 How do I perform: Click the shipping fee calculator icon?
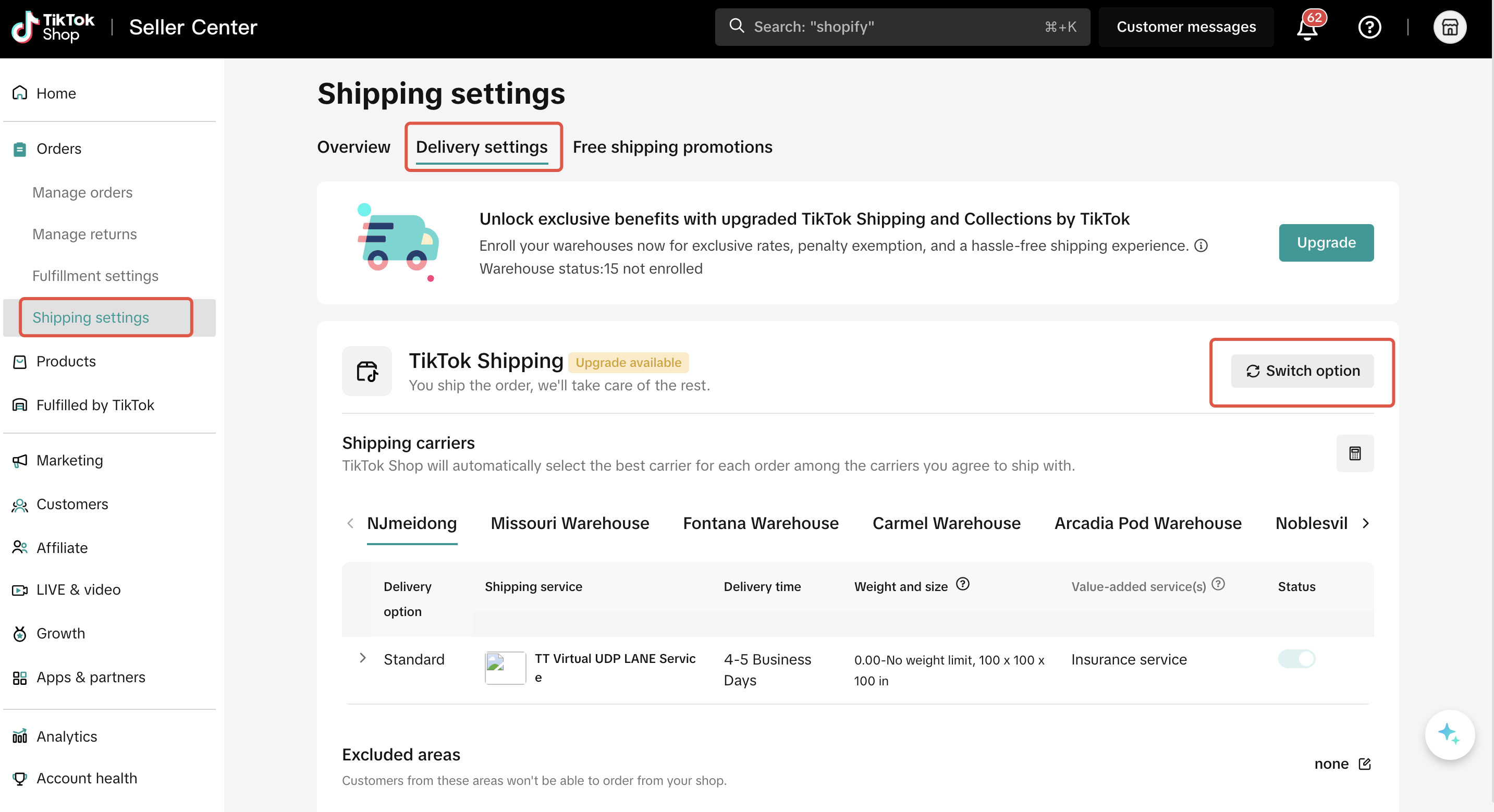(x=1355, y=453)
